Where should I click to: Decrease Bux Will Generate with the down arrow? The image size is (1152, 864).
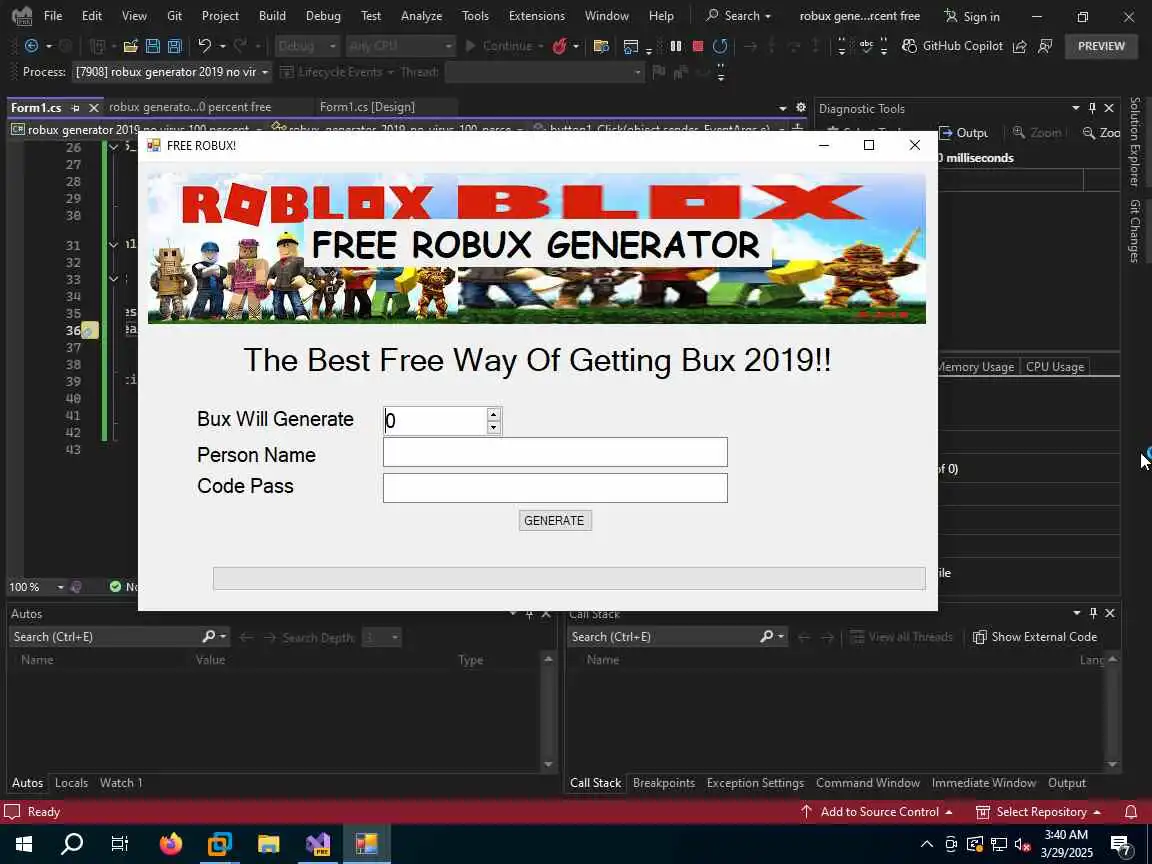point(493,427)
